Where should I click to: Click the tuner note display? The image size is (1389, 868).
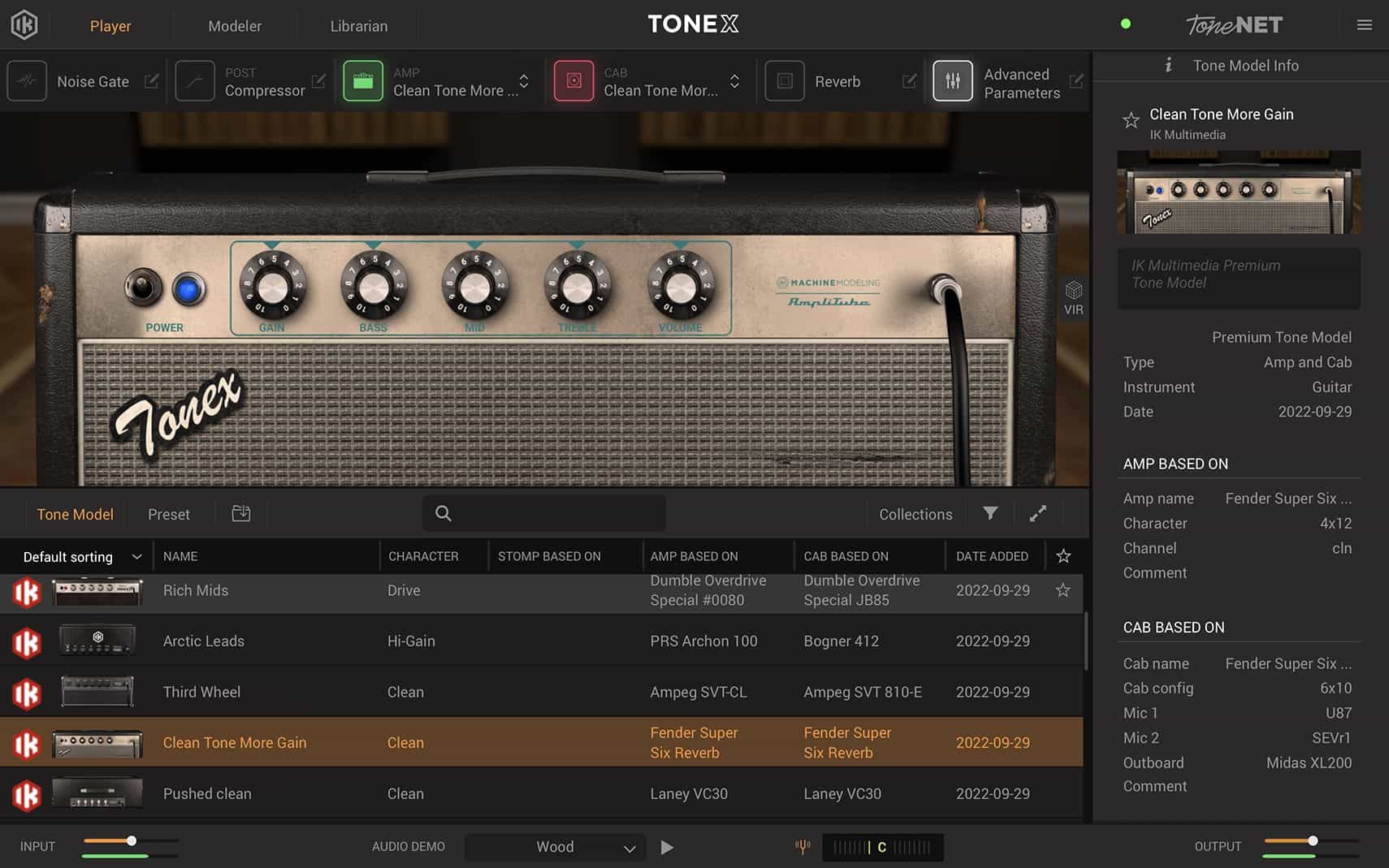click(x=882, y=847)
